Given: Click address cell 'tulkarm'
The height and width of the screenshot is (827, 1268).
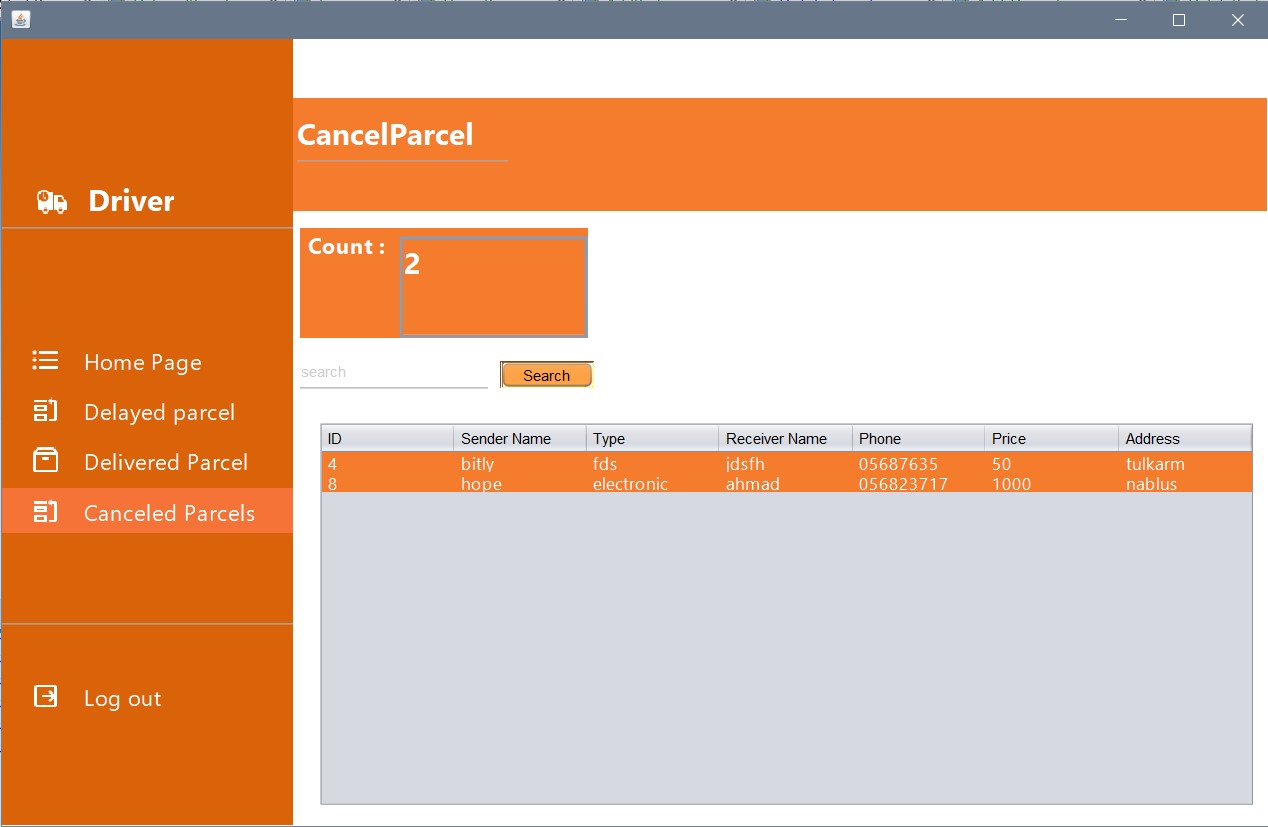Looking at the screenshot, I should (1185, 463).
